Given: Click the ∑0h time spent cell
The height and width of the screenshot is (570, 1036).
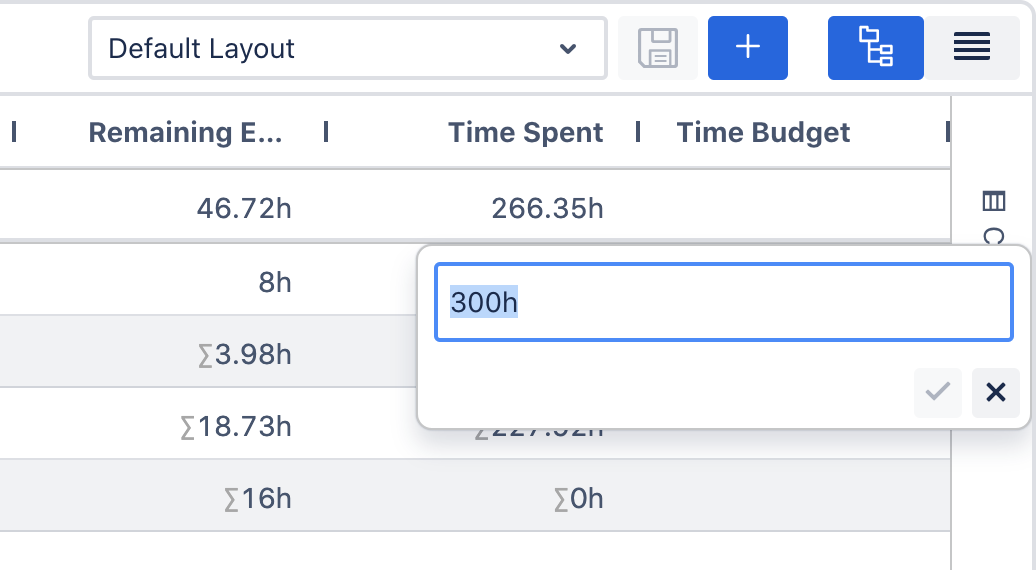Looking at the screenshot, I should 578,498.
